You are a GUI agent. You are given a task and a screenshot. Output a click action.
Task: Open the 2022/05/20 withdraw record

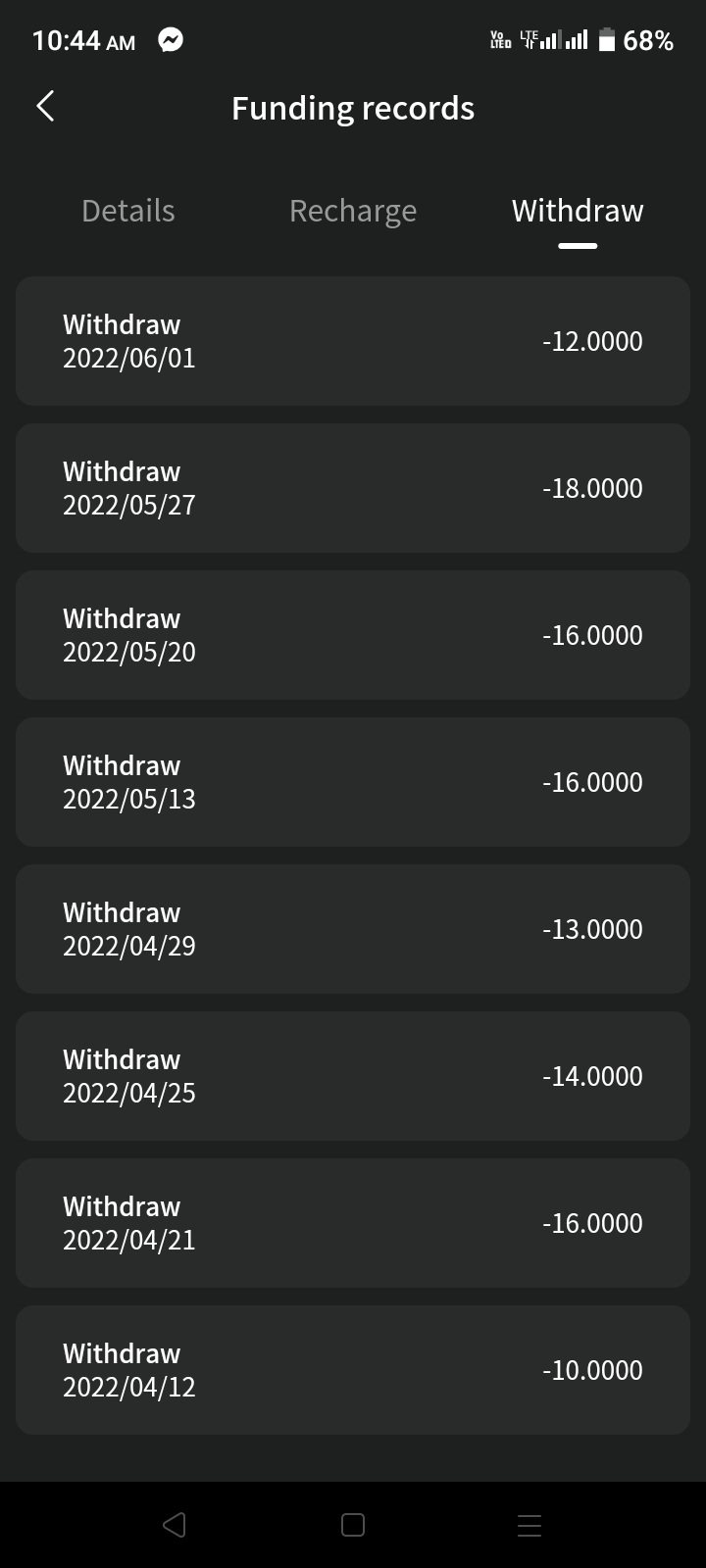353,635
